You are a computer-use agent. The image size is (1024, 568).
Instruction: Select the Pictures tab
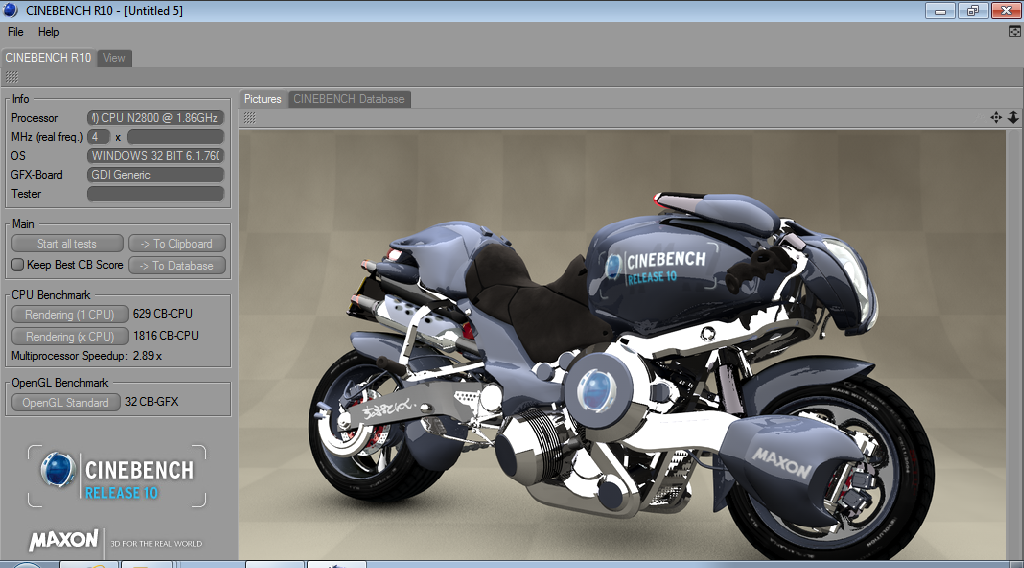(x=263, y=99)
